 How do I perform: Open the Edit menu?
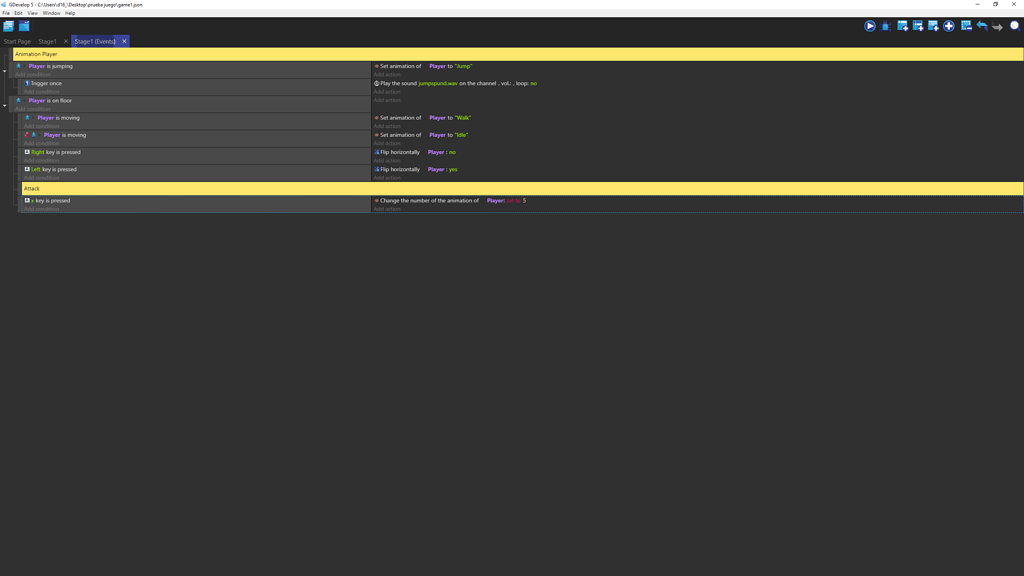click(17, 12)
